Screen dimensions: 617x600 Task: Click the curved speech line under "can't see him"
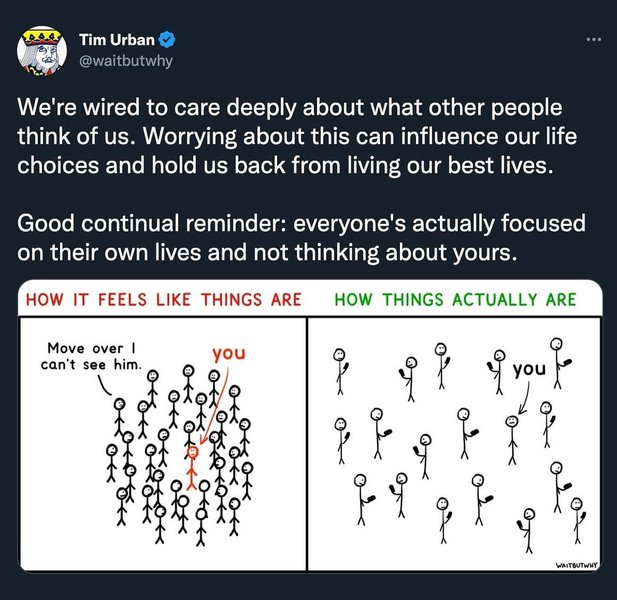(x=104, y=392)
